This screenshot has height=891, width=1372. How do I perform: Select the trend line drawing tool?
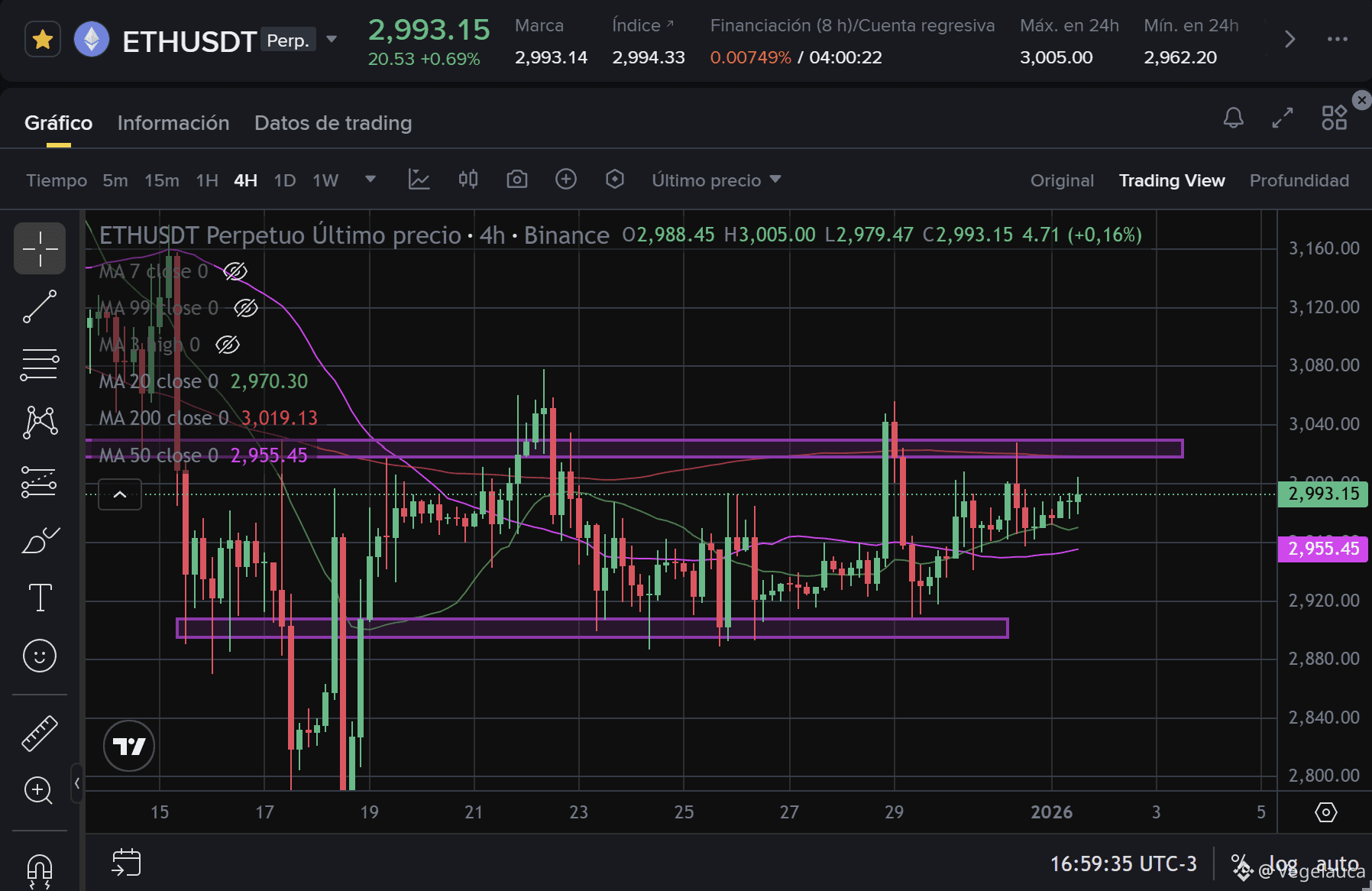coord(40,306)
